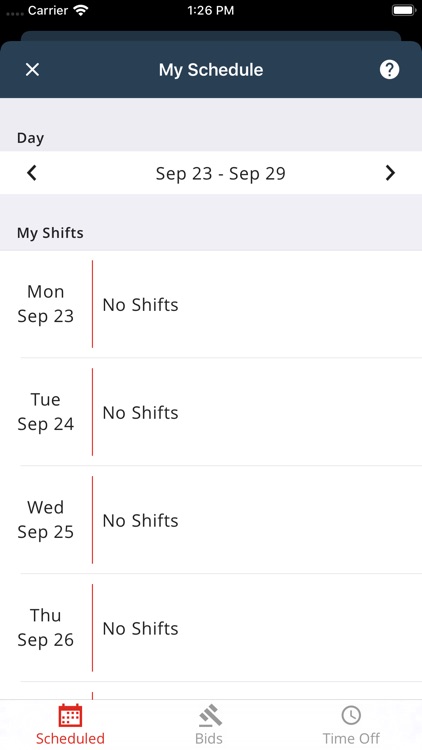Close the My Schedule screen
This screenshot has height=750, width=422.
pos(32,70)
